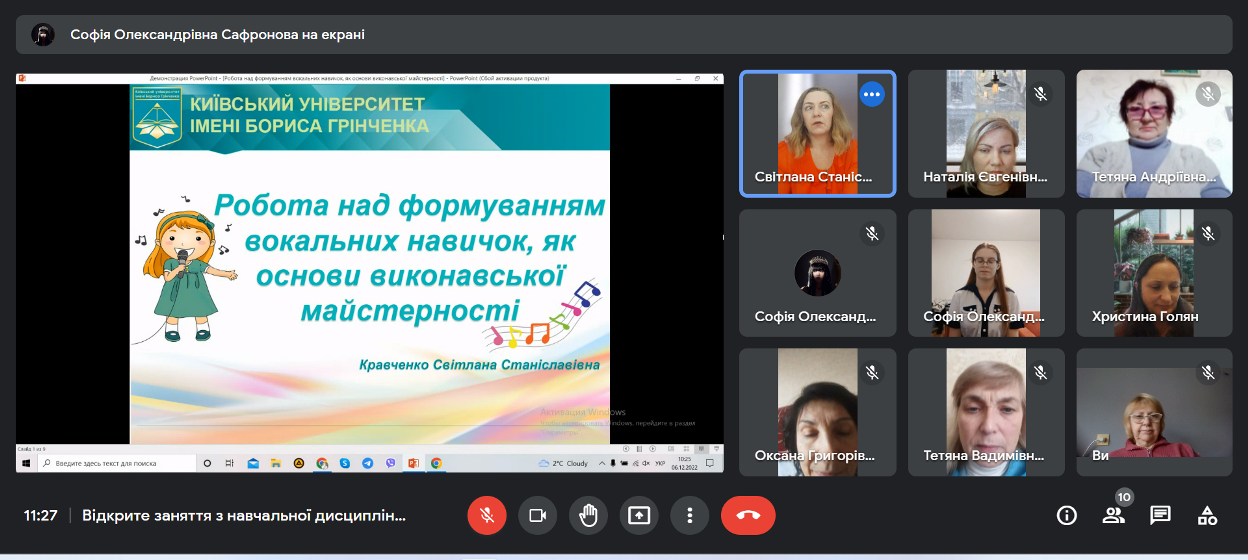Unmute the microphone in the call bar
The width and height of the screenshot is (1248, 560).
(486, 515)
